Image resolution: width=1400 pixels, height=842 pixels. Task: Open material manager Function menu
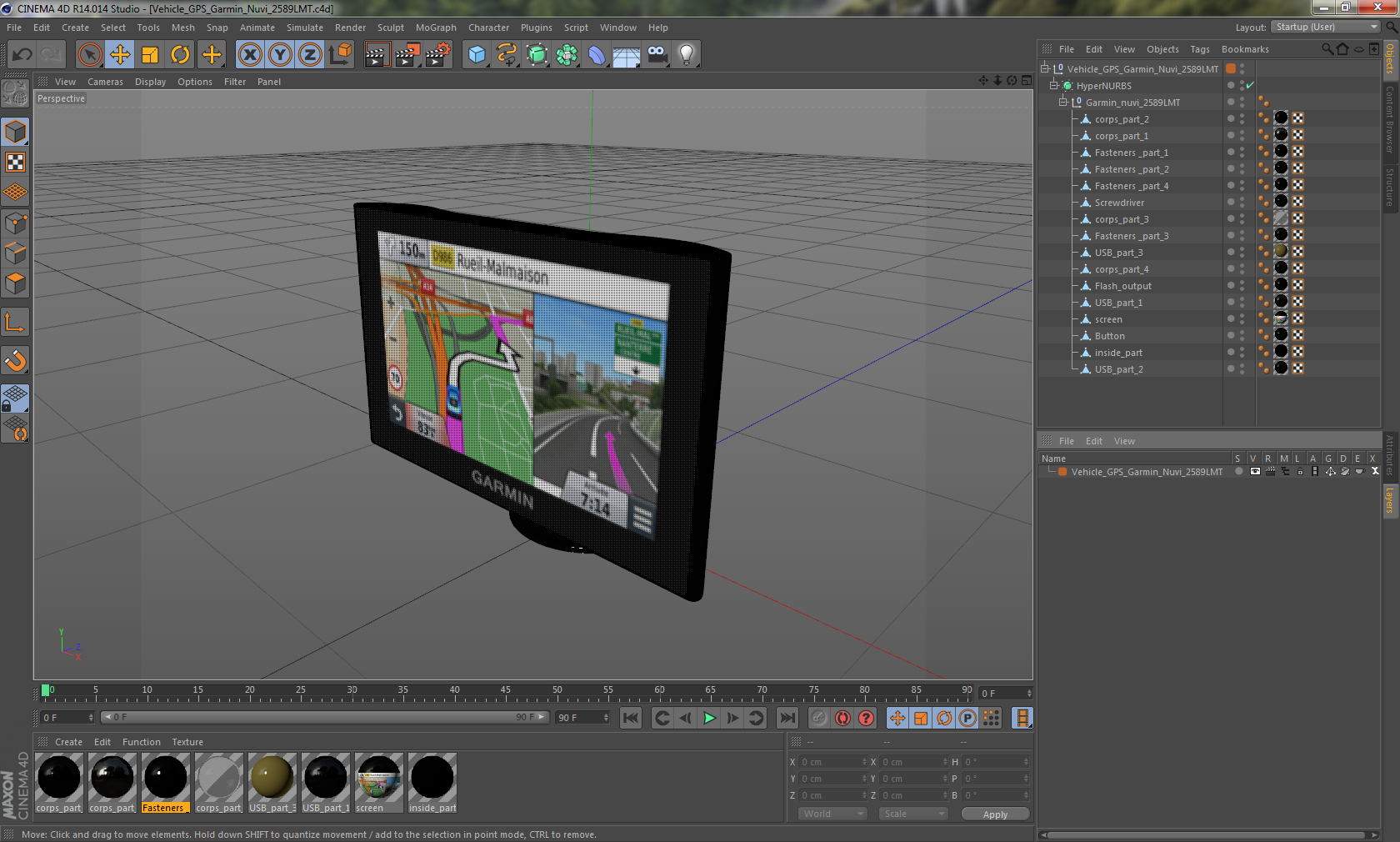click(x=142, y=742)
